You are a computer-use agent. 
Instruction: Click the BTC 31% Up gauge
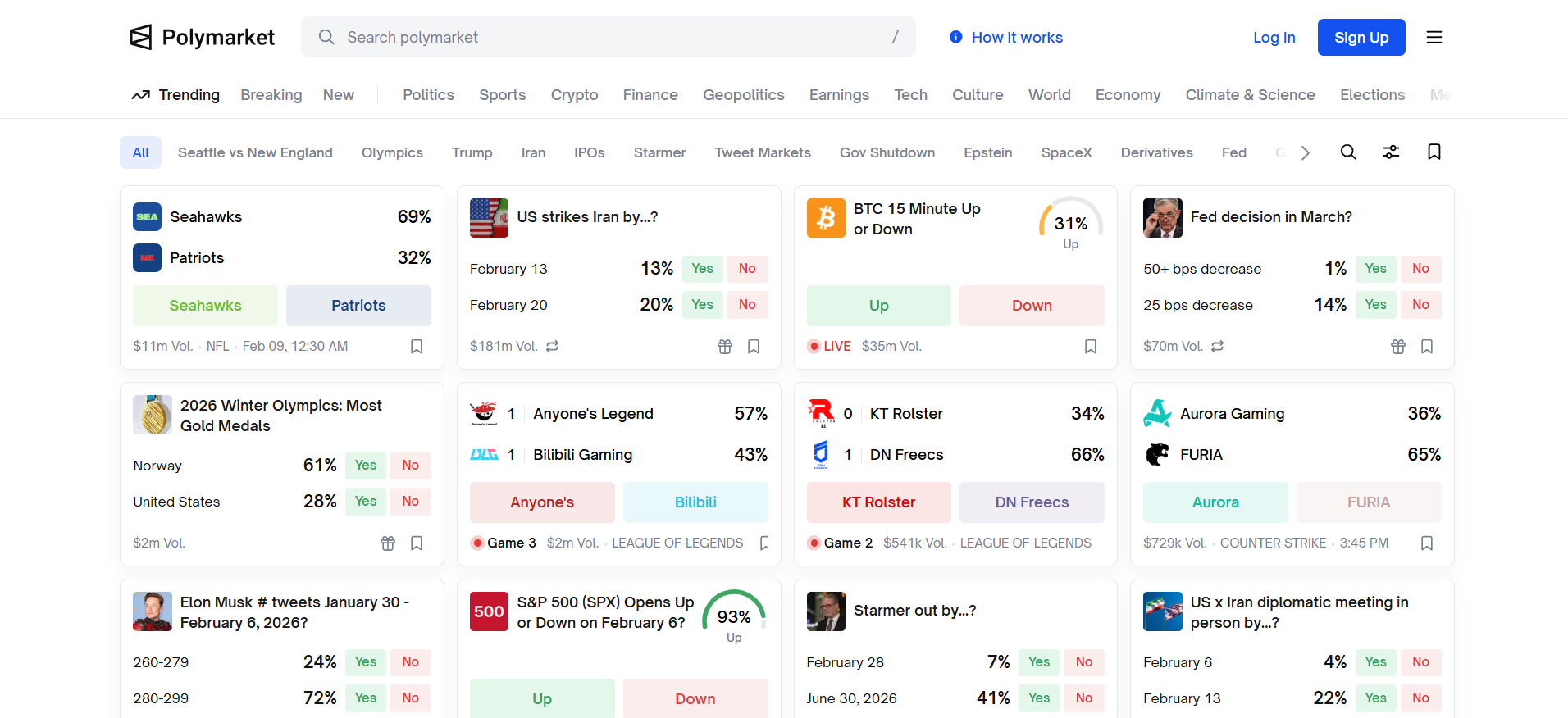1070,224
